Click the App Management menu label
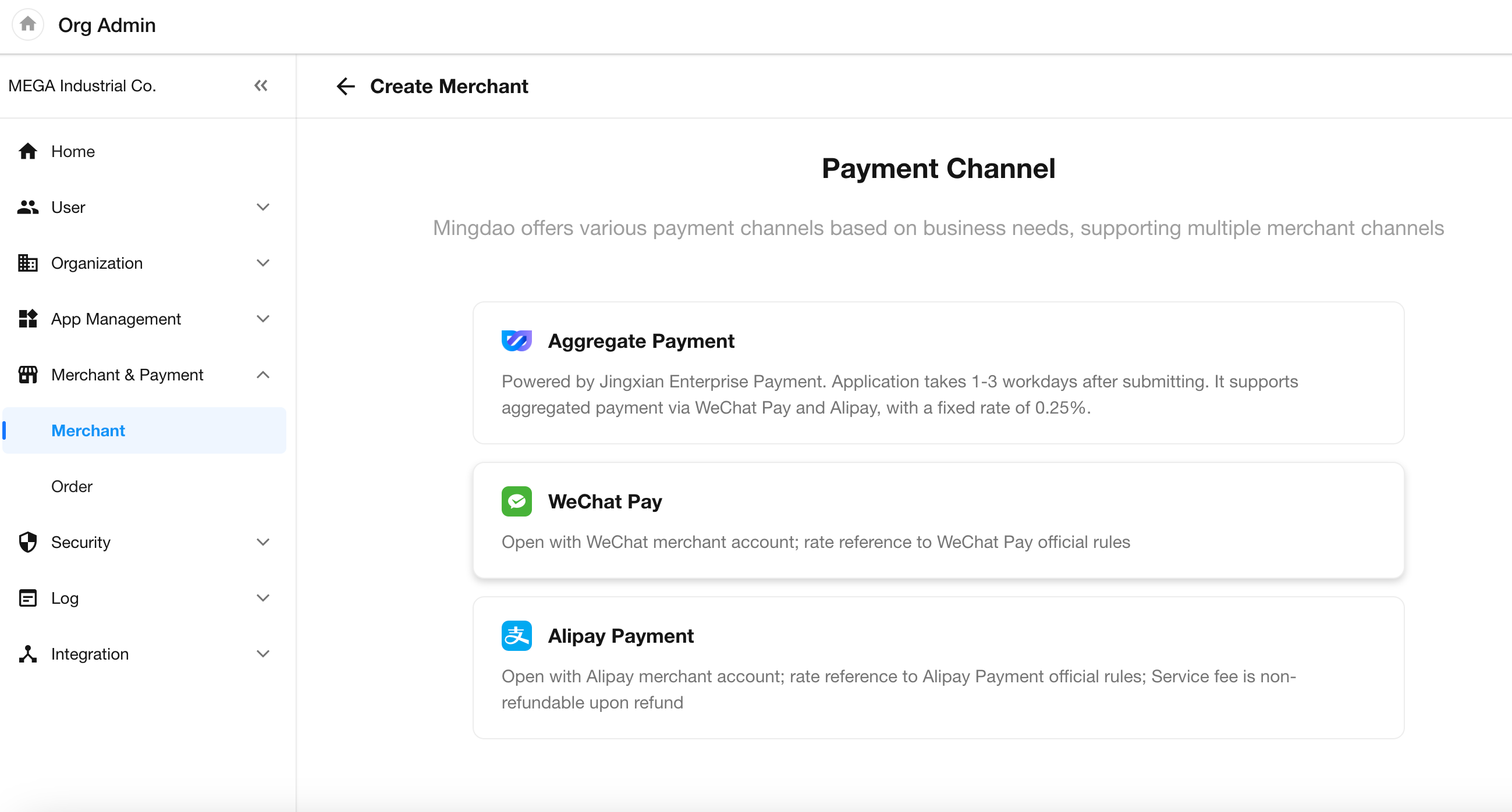Viewport: 1512px width, 812px height. pyautogui.click(x=116, y=319)
